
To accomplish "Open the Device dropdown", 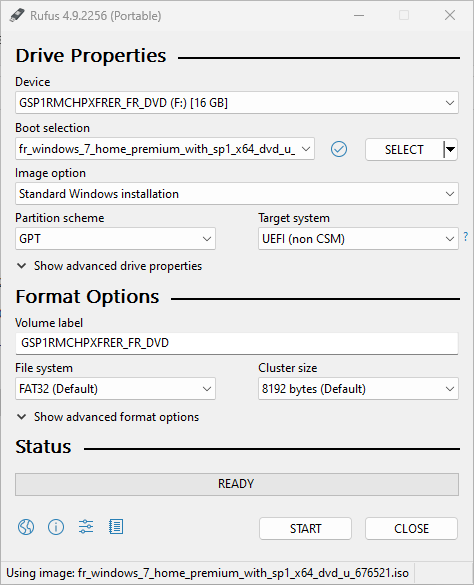I will point(237,103).
